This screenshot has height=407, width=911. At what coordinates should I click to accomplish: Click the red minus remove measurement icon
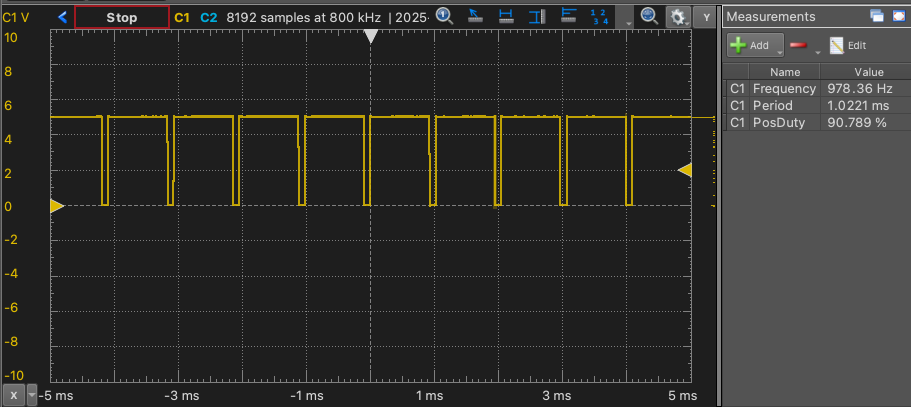(799, 45)
